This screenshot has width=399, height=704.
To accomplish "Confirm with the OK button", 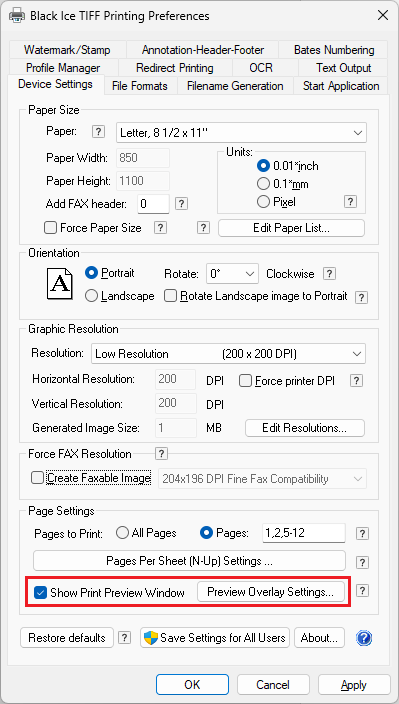I will click(x=192, y=685).
